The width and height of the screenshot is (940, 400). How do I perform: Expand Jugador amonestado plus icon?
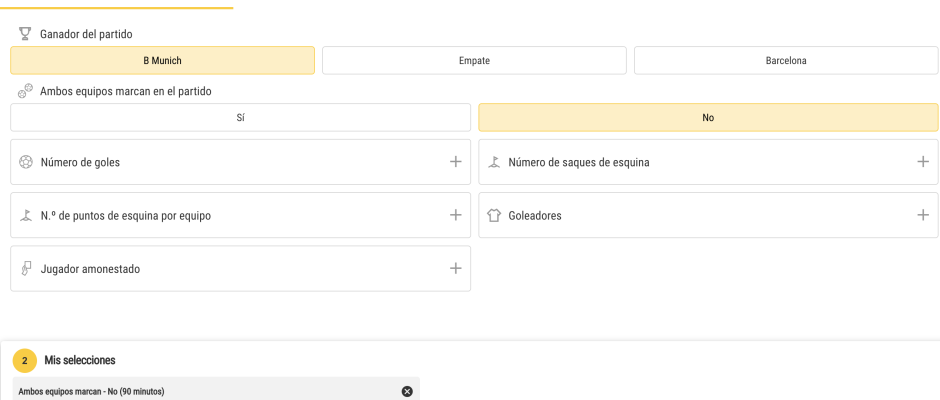(x=456, y=268)
